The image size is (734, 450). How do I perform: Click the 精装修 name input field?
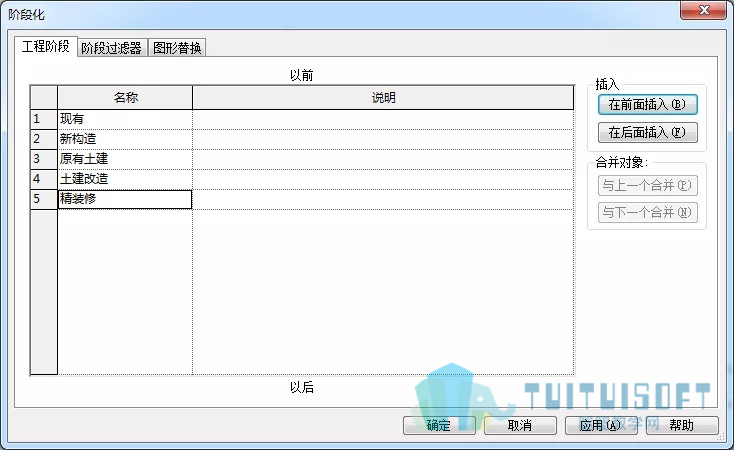coord(125,199)
